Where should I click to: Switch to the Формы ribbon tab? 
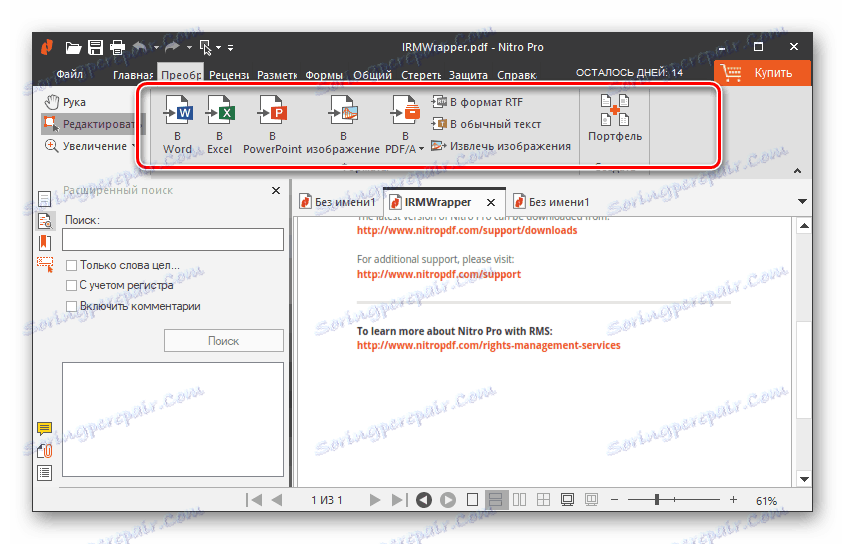pyautogui.click(x=324, y=75)
